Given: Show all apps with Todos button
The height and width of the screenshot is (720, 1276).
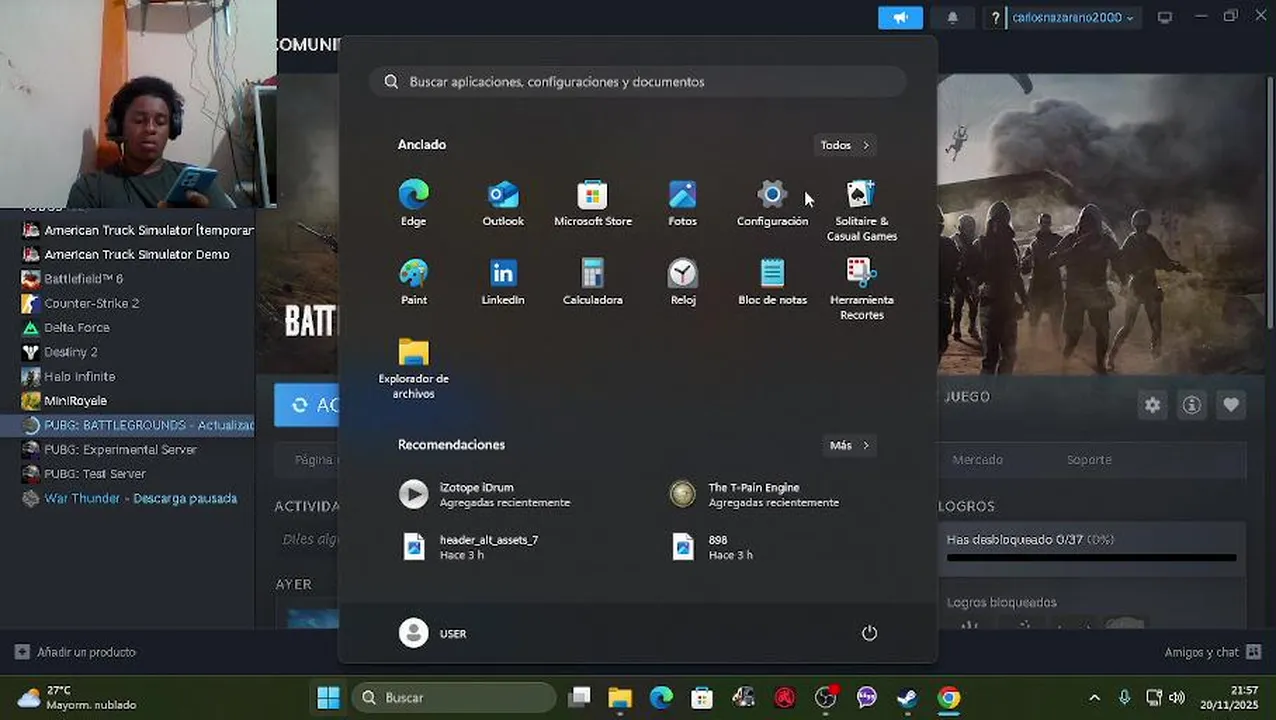Looking at the screenshot, I should click(845, 145).
